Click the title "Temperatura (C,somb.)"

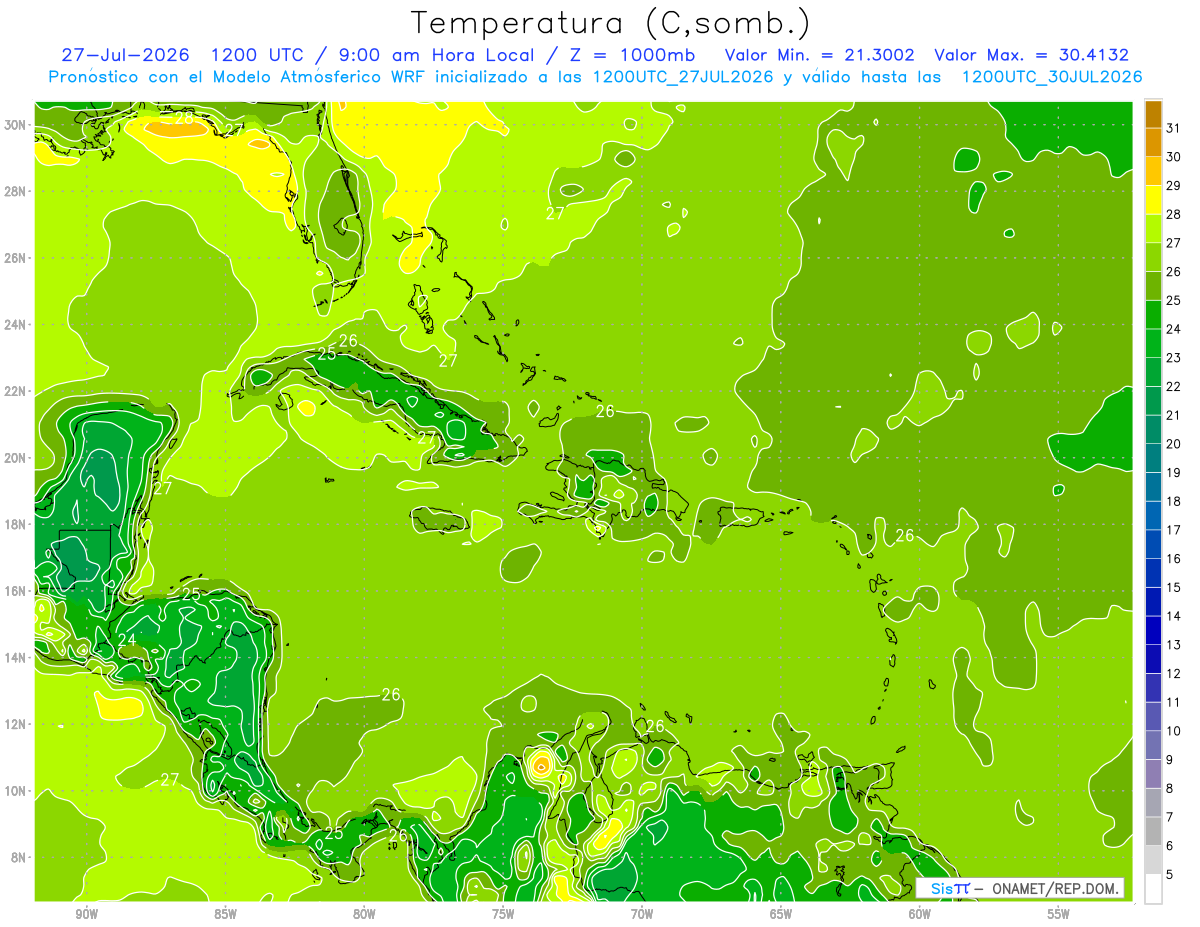tap(611, 23)
